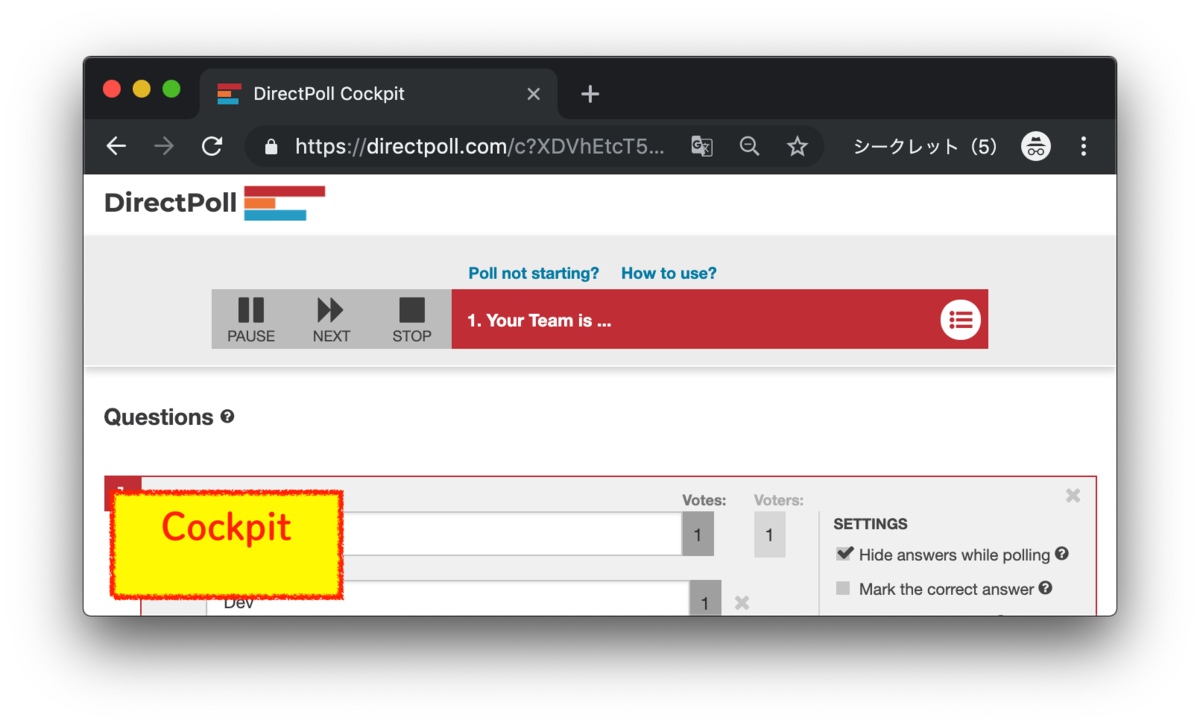
Task: Click the lock icon in address bar
Action: tap(271, 147)
